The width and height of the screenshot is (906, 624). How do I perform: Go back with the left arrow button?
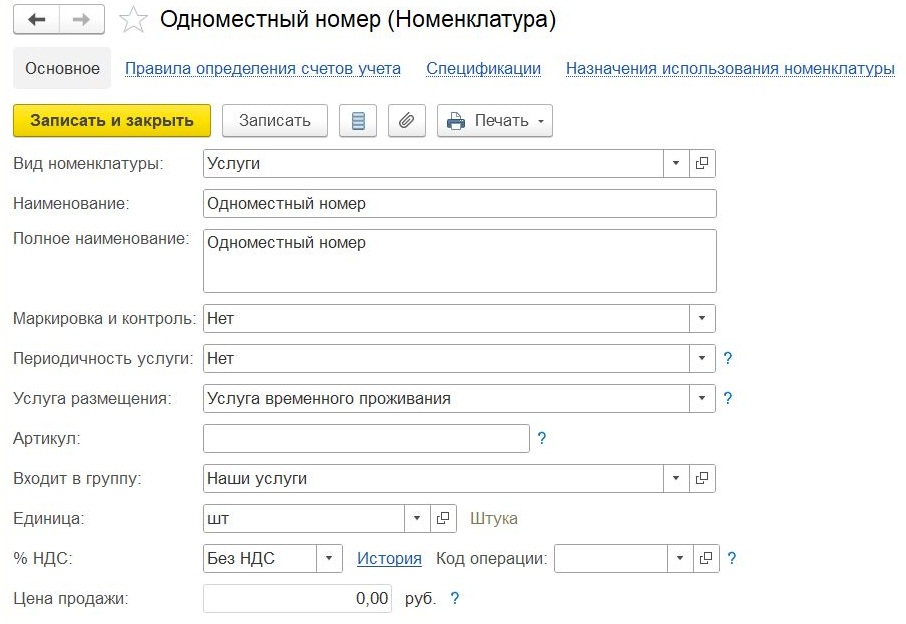36,20
